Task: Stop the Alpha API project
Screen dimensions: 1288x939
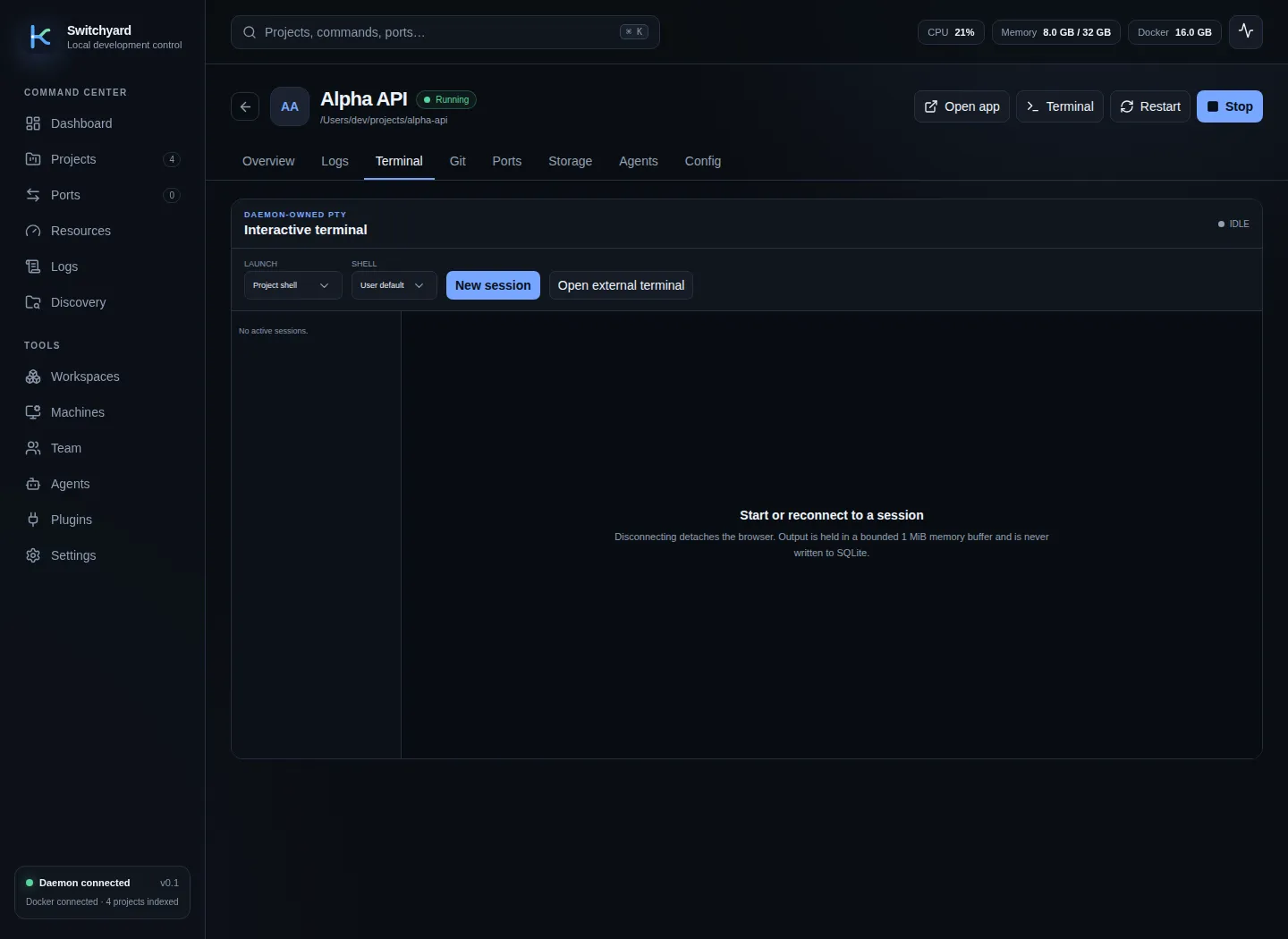Action: coord(1230,106)
